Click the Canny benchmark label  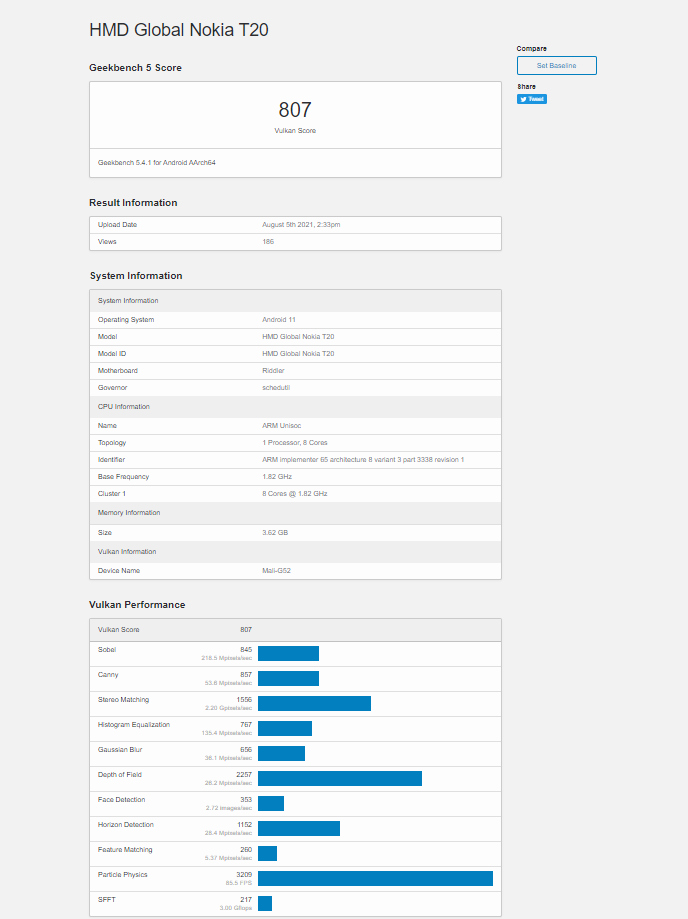click(x=107, y=675)
